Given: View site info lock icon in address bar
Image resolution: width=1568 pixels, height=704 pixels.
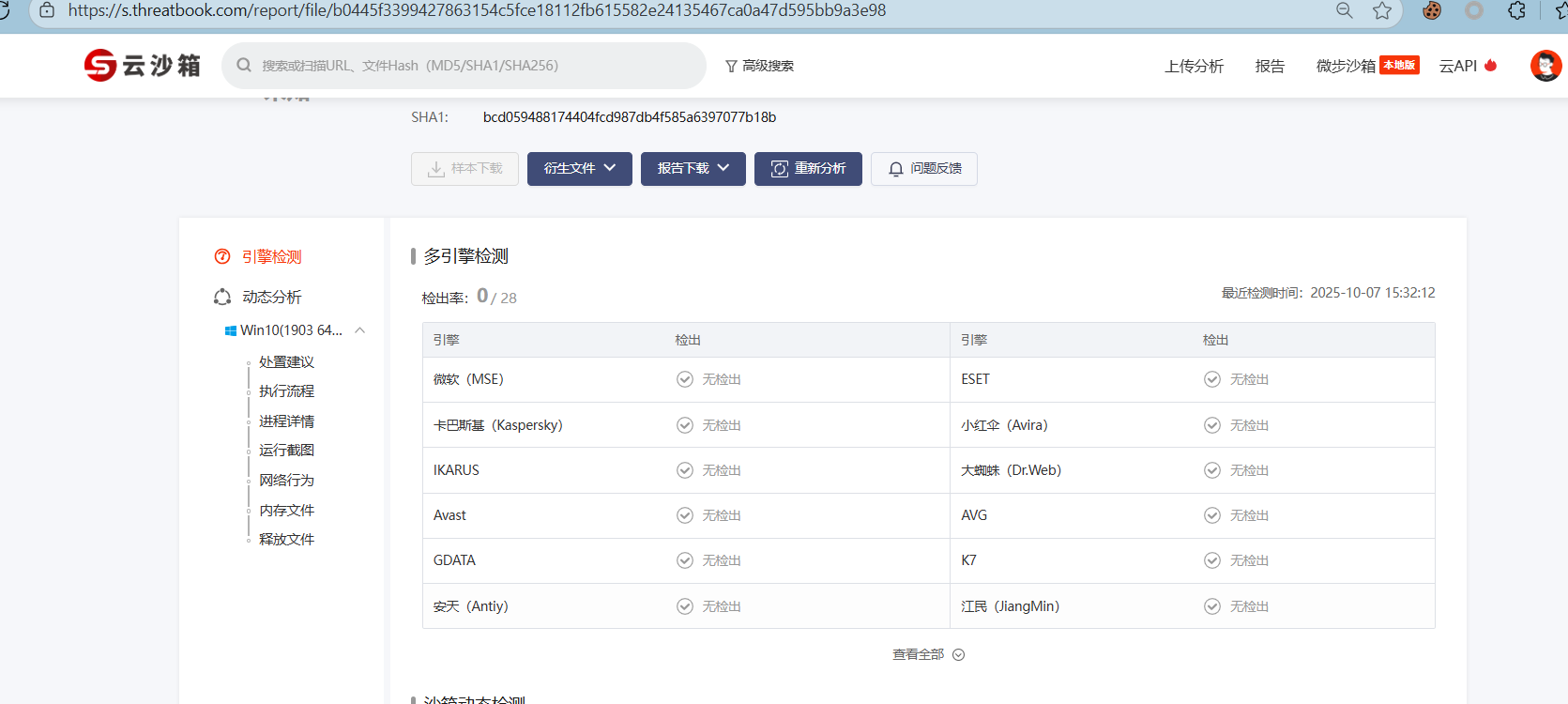Looking at the screenshot, I should coord(47,10).
